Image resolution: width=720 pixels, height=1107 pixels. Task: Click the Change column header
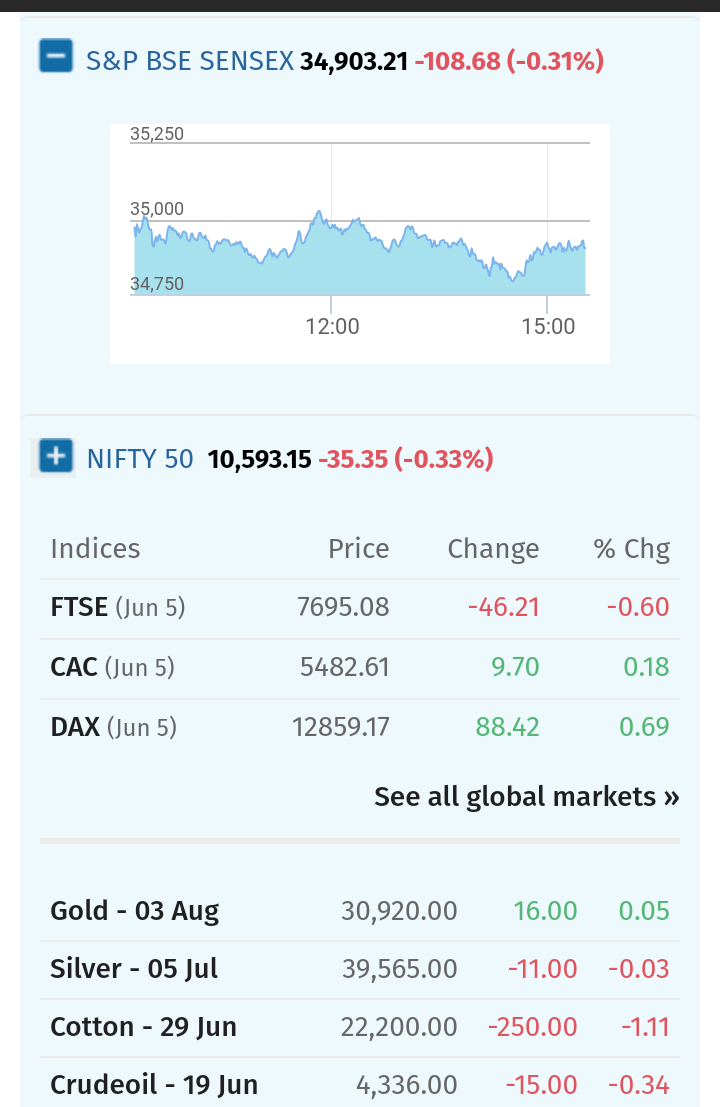pos(493,549)
